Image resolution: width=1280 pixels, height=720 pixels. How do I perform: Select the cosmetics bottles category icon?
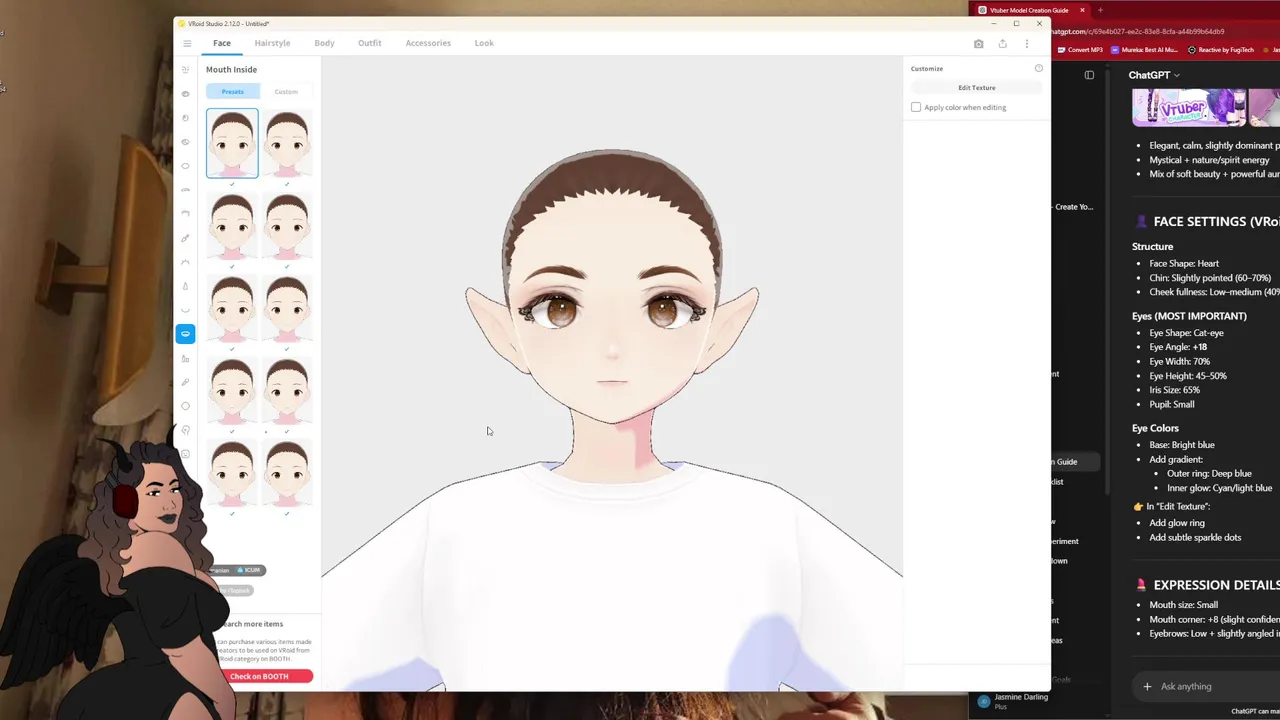pos(185,358)
